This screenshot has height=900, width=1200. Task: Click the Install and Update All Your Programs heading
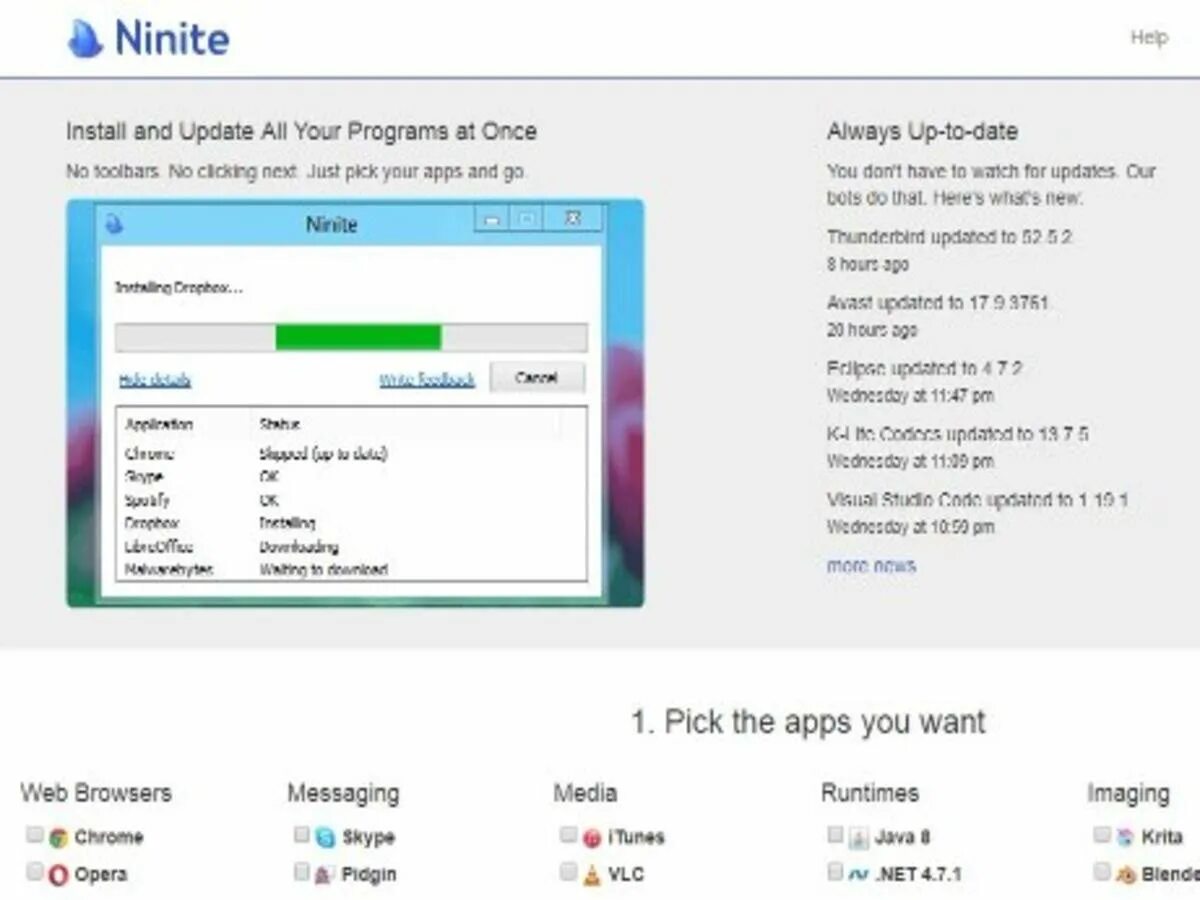point(301,131)
